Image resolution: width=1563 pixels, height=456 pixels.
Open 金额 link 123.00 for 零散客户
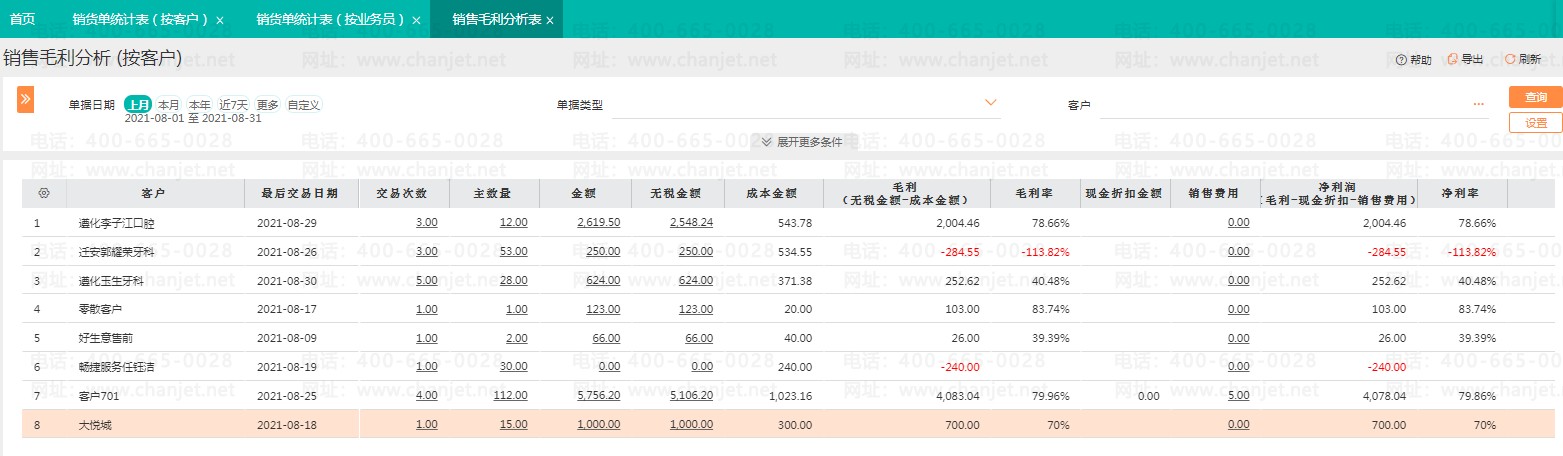pos(603,309)
